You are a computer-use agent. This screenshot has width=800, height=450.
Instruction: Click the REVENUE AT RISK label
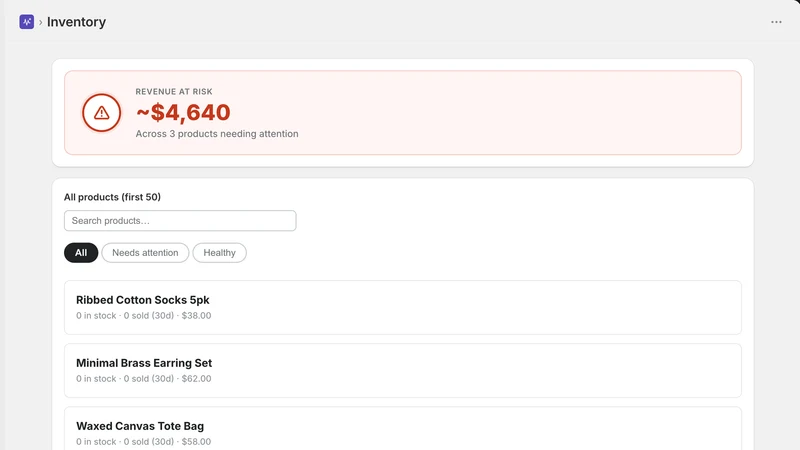pos(174,92)
